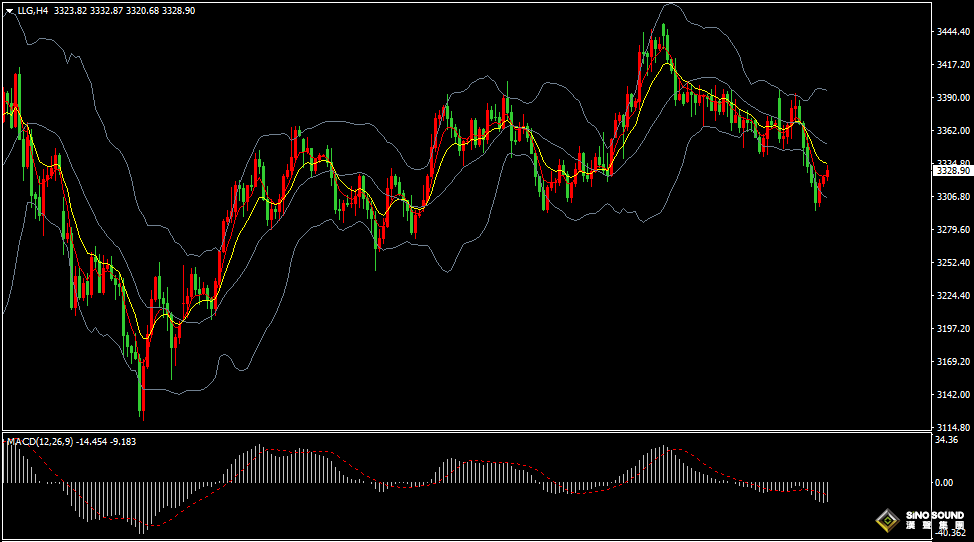
Task: Click the 3169.20 price axis label
Action: click(954, 361)
